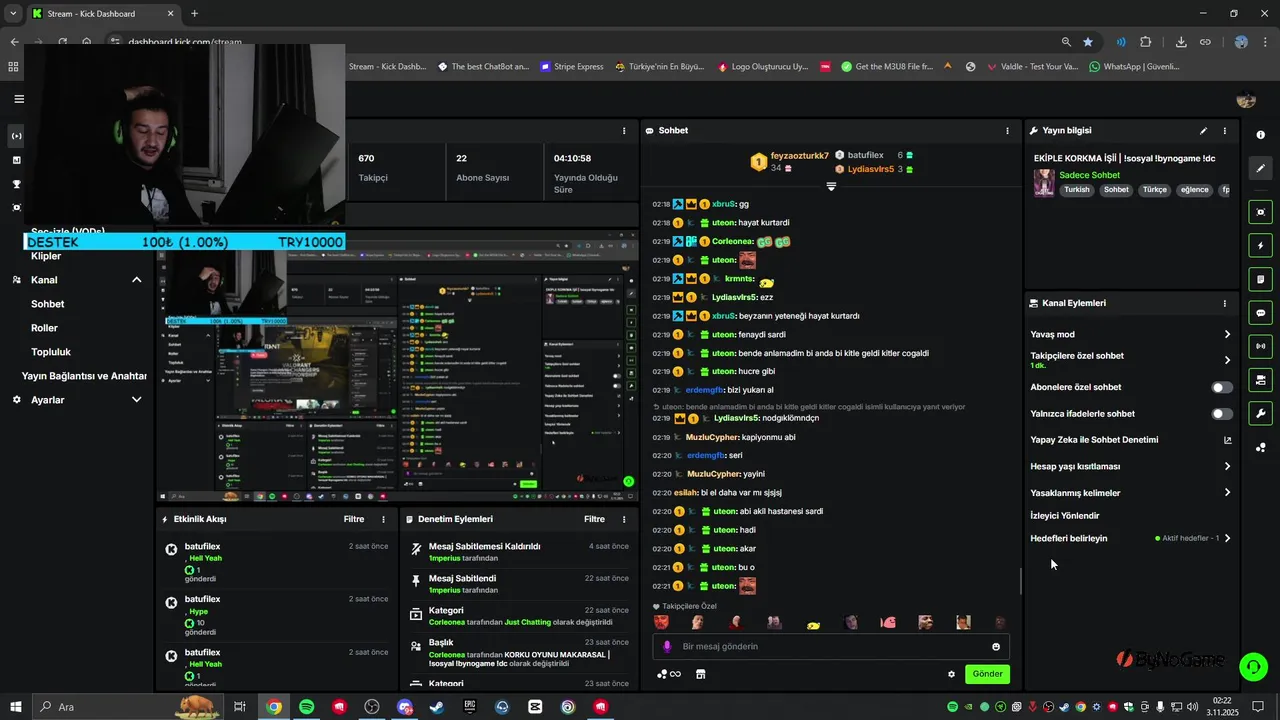Screen dimensions: 1280x720
Task: Select the yellow duck emote below chat
Action: (x=813, y=624)
